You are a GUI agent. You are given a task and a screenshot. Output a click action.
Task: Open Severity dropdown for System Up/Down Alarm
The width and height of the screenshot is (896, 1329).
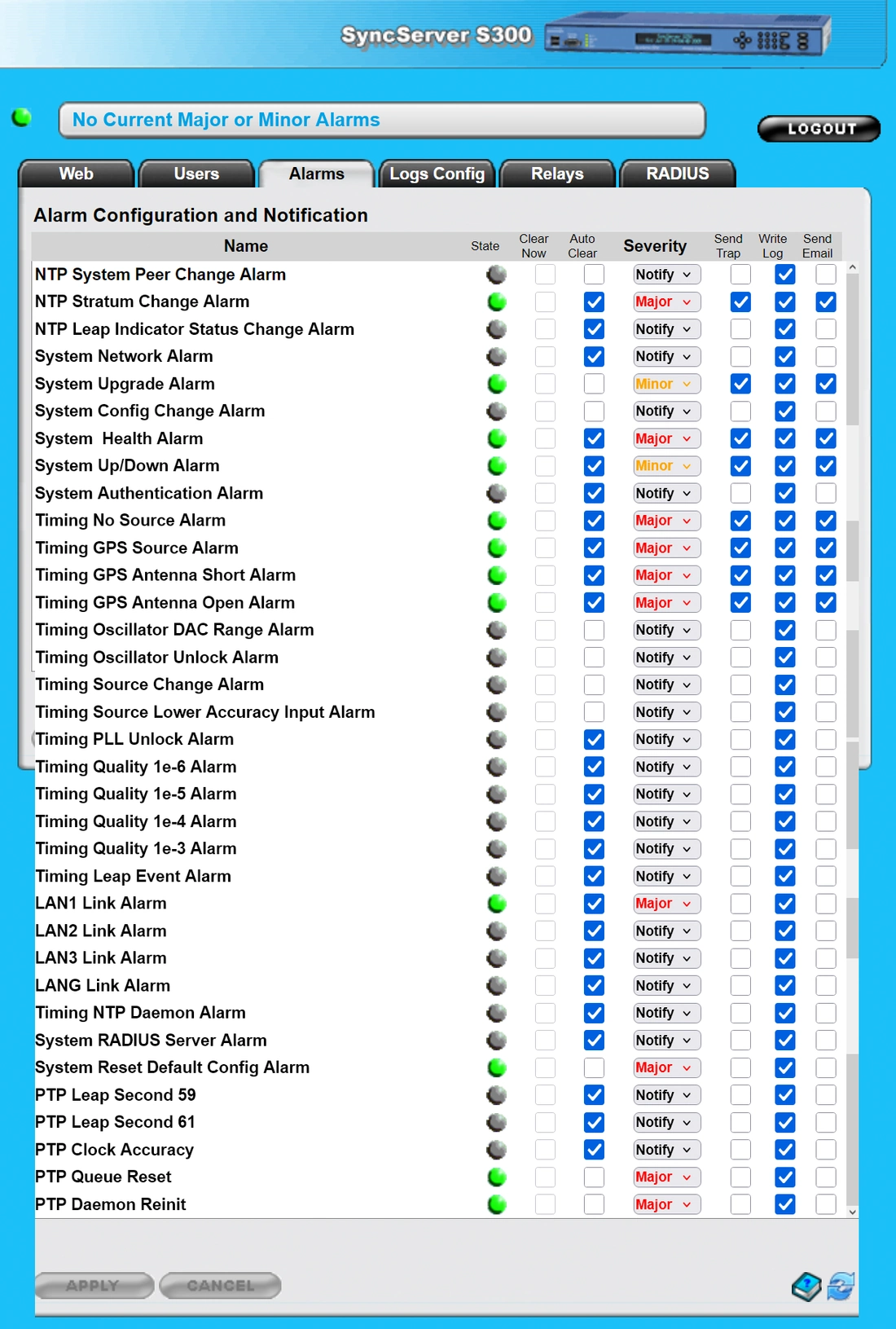(x=666, y=466)
